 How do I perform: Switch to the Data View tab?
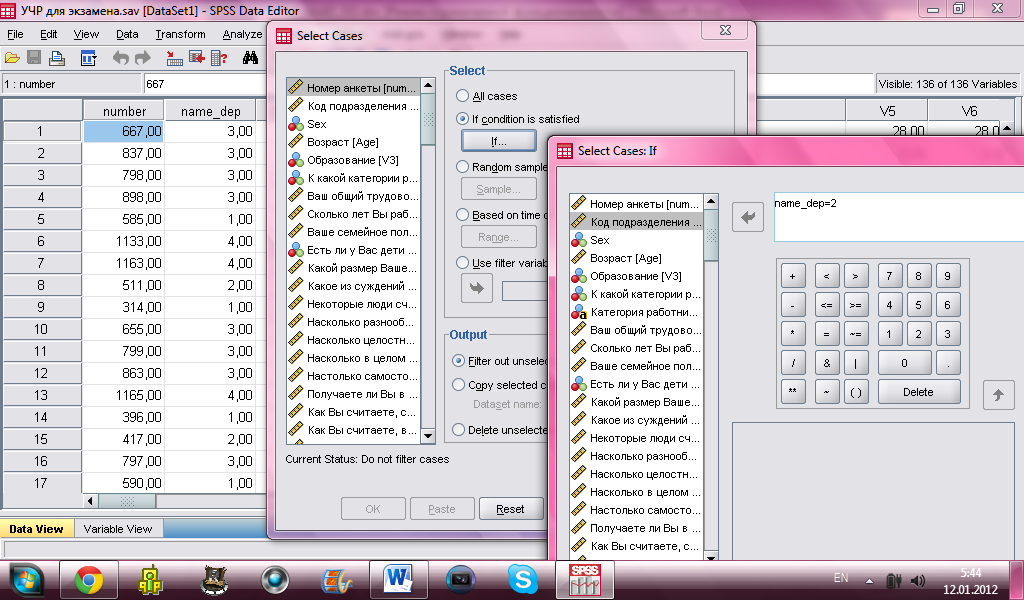pos(37,529)
